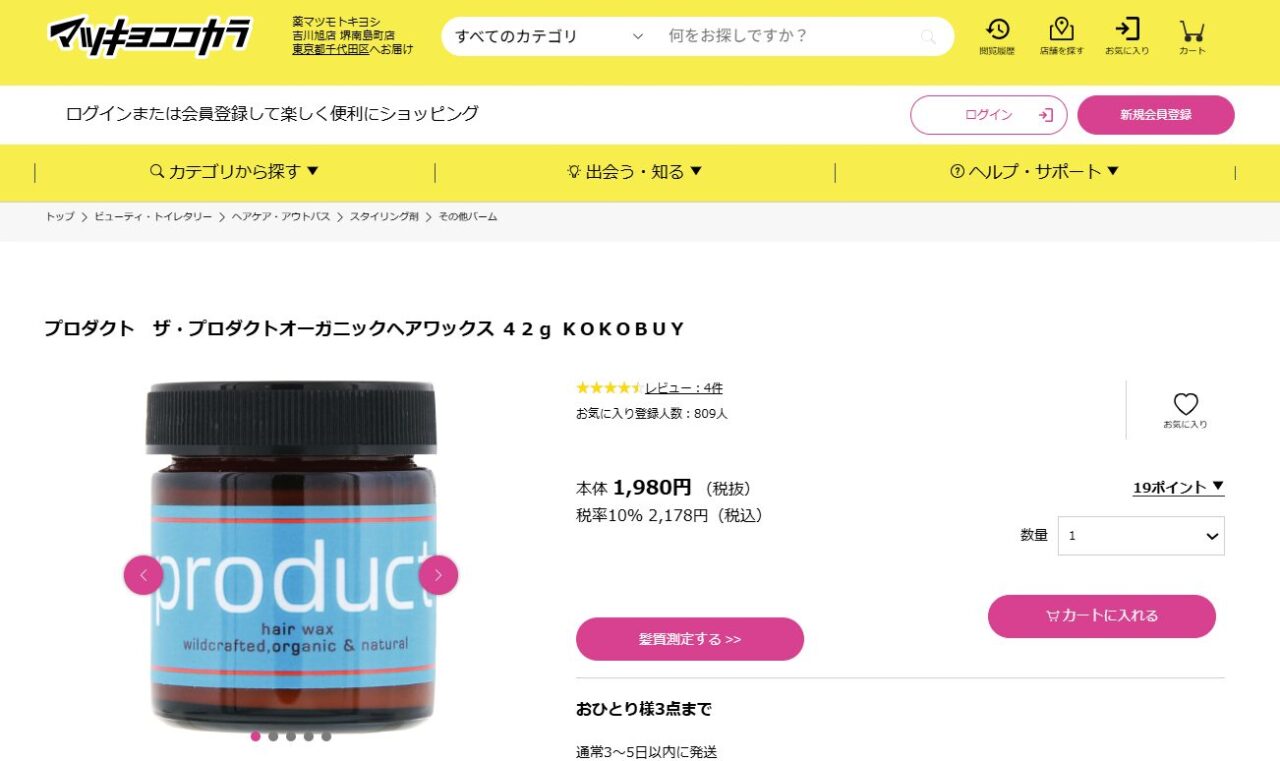This screenshot has height=761, width=1280.
Task: Open the 出会う・知る menu
Action: click(634, 172)
